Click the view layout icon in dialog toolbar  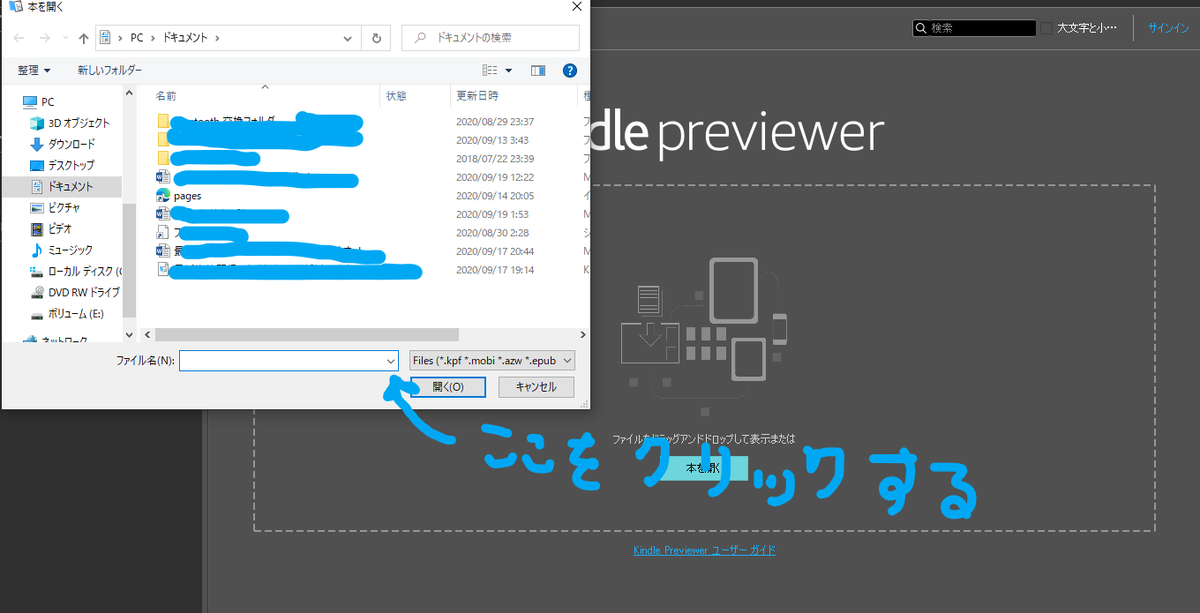490,70
